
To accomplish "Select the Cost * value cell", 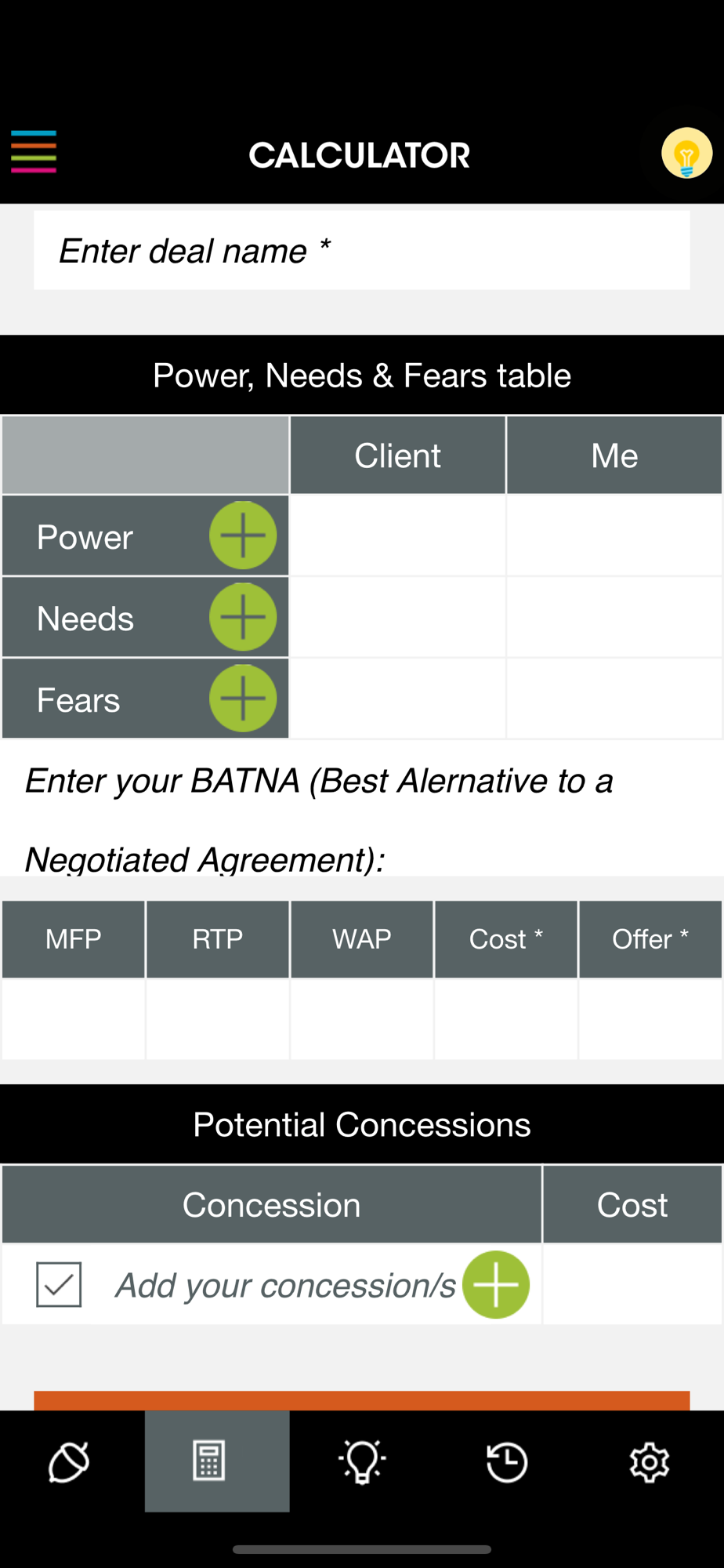I will click(x=506, y=1019).
